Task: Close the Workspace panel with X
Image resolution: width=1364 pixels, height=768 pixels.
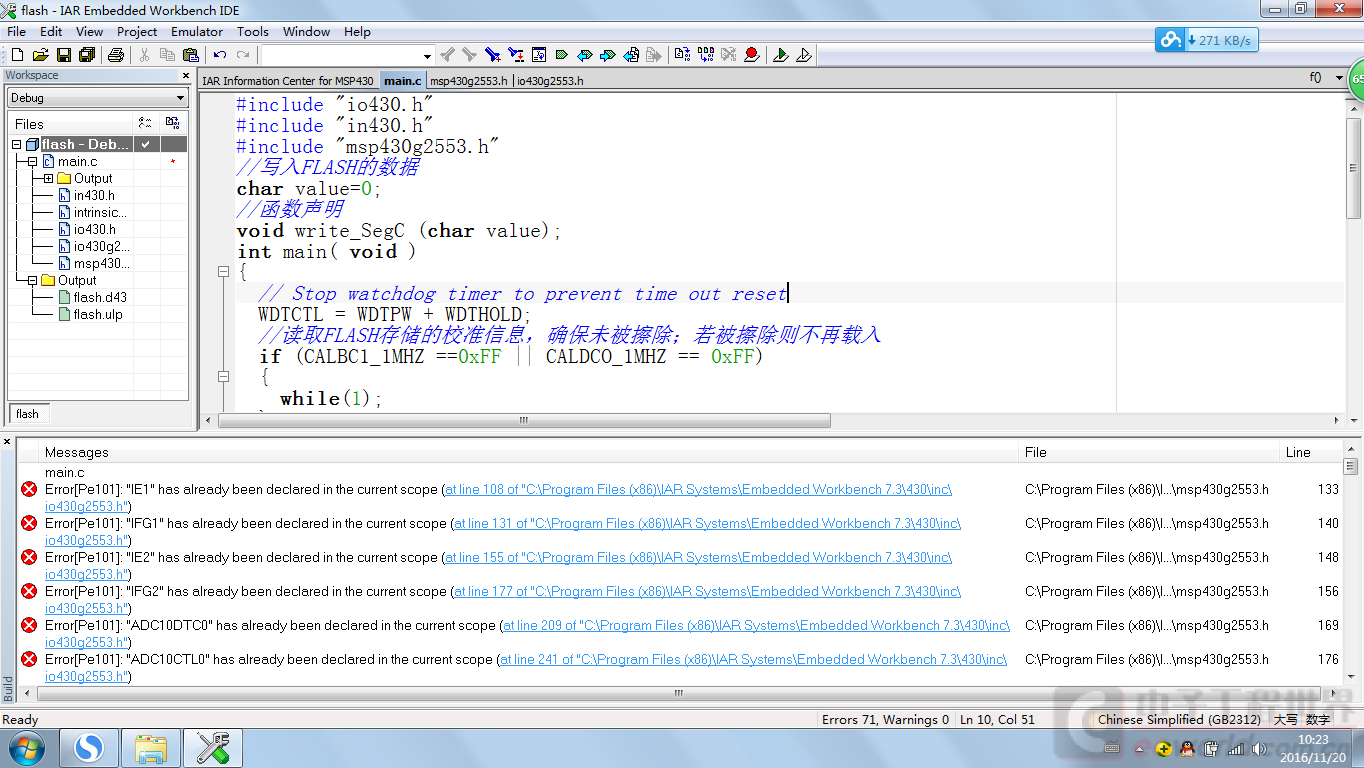Action: [x=185, y=75]
